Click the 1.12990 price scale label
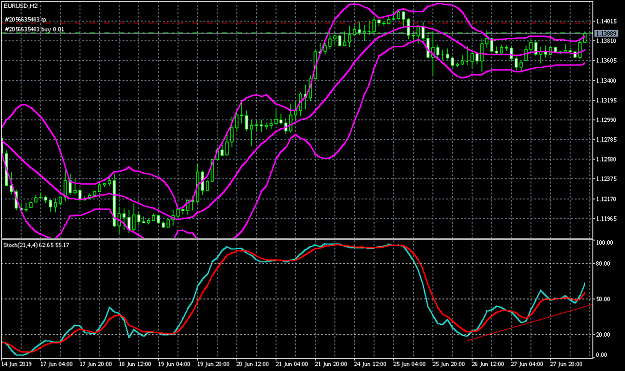 pos(607,120)
